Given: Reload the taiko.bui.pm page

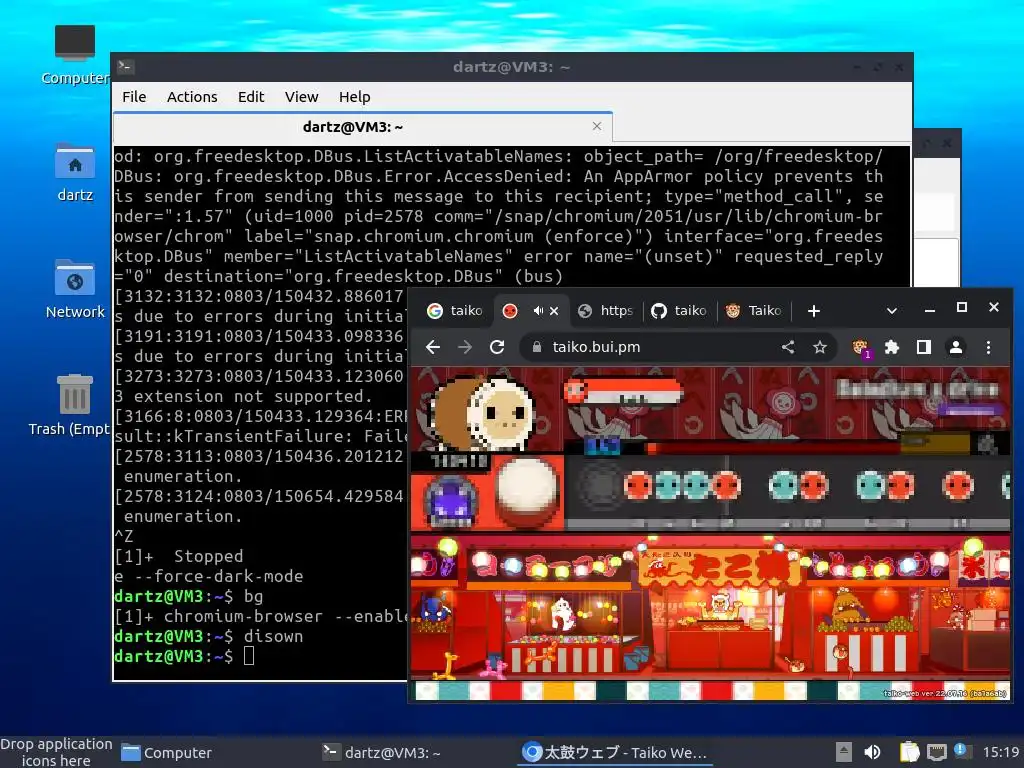Looking at the screenshot, I should 497,347.
